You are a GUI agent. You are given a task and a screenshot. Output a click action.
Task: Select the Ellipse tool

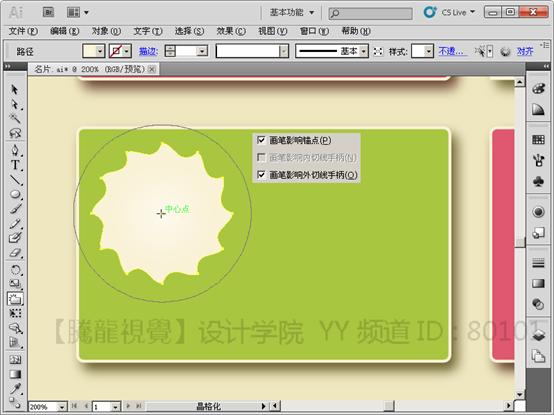15,194
